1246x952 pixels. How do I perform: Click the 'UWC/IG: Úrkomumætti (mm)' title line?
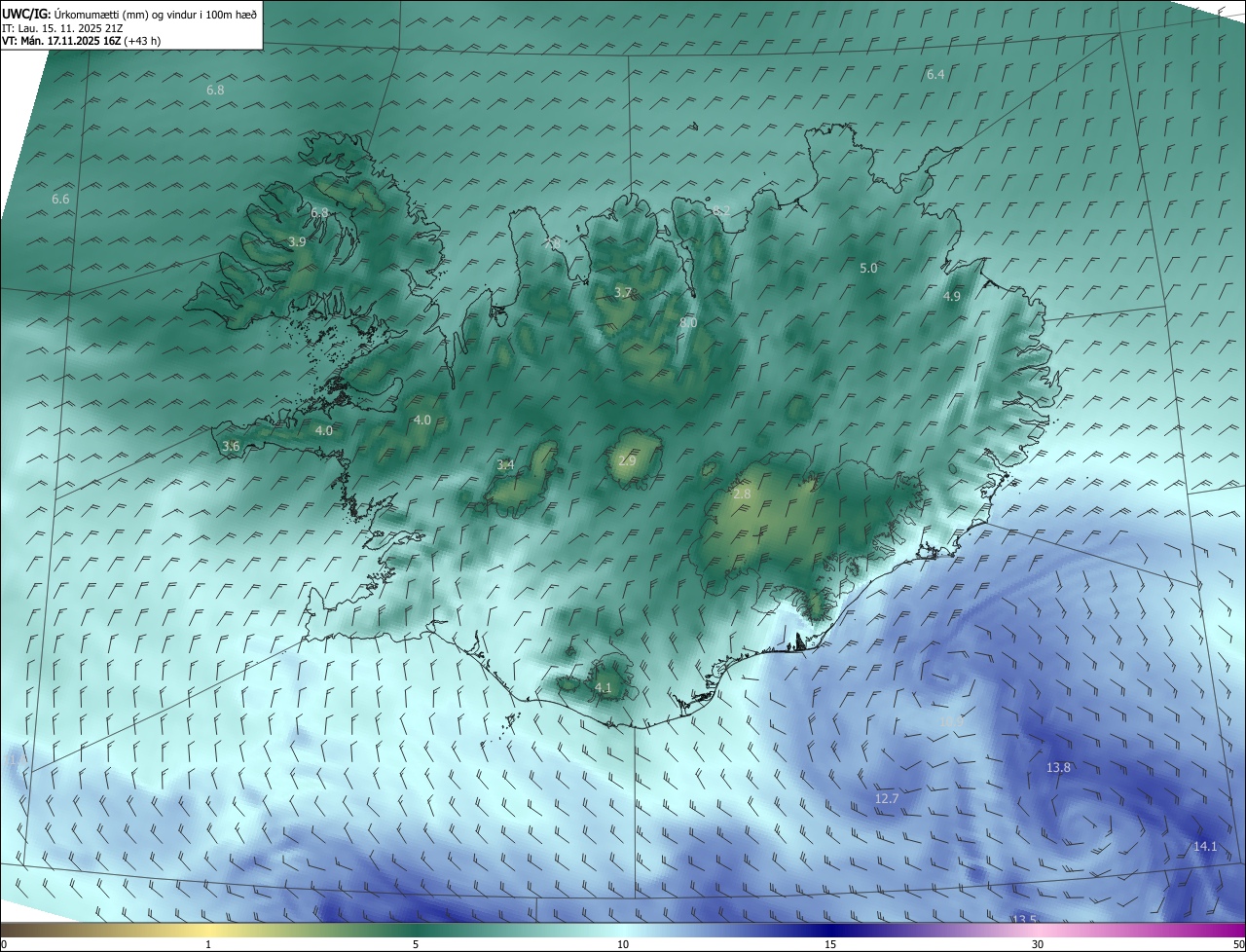[129, 13]
